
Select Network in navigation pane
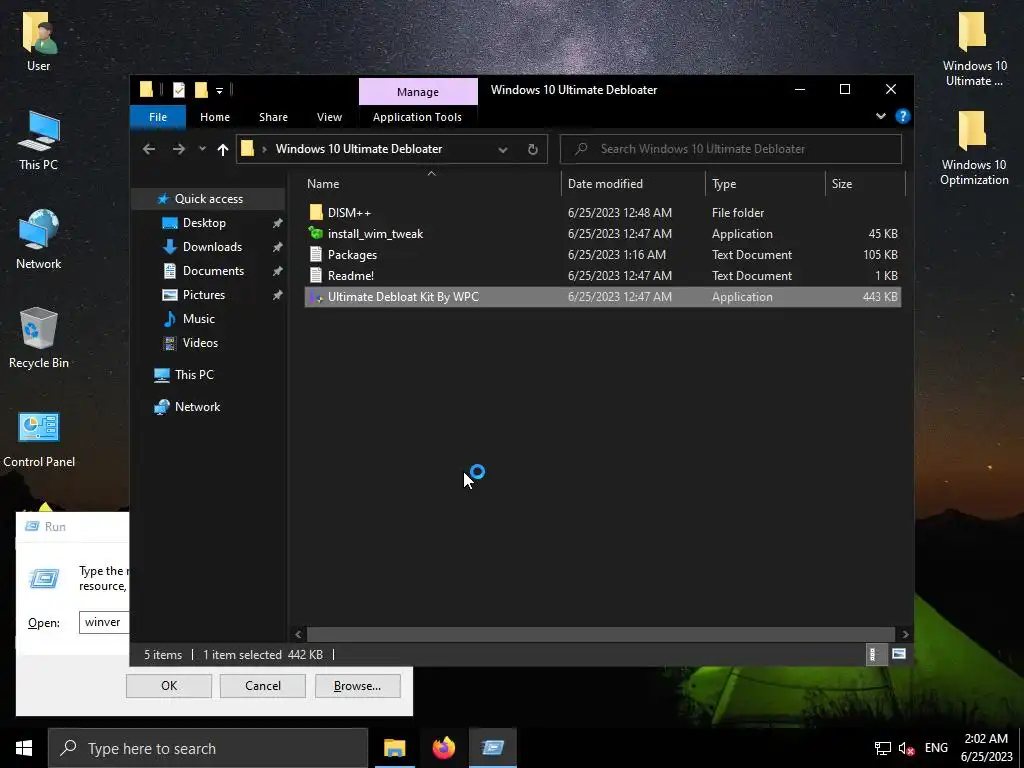pos(197,407)
